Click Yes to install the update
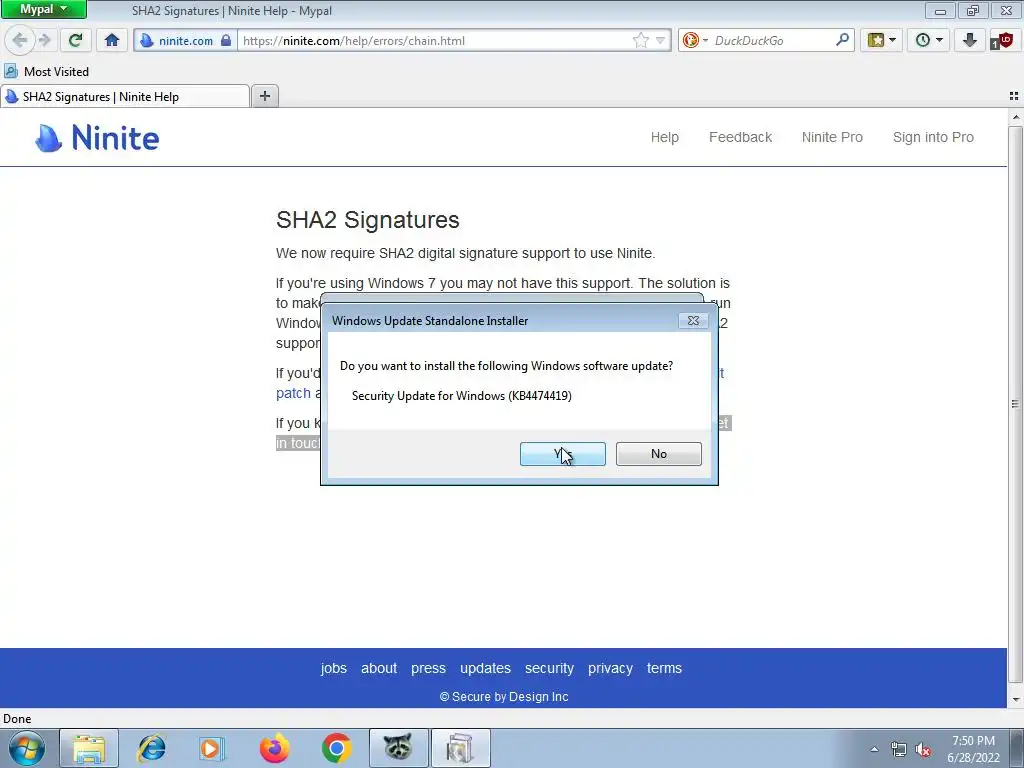The width and height of the screenshot is (1024, 768). 562,454
